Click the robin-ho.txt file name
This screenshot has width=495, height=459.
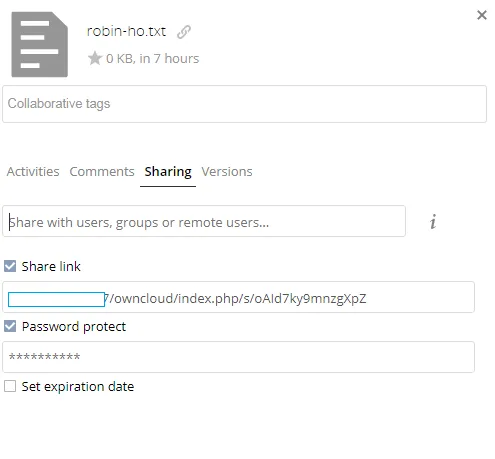126,31
